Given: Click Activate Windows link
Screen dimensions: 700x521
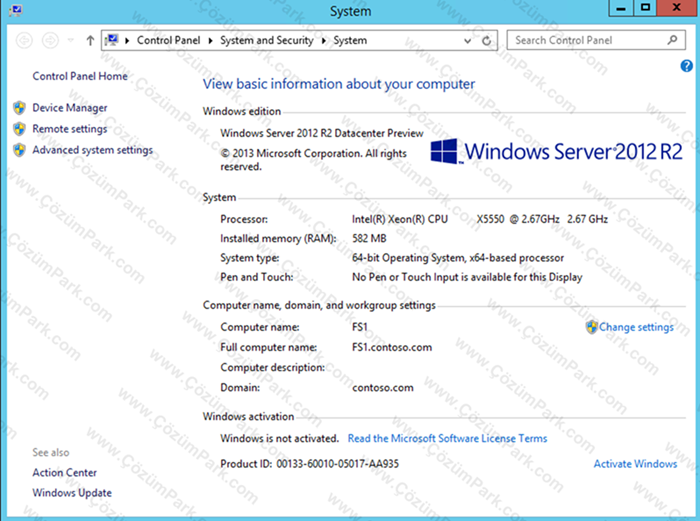Looking at the screenshot, I should pos(635,464).
